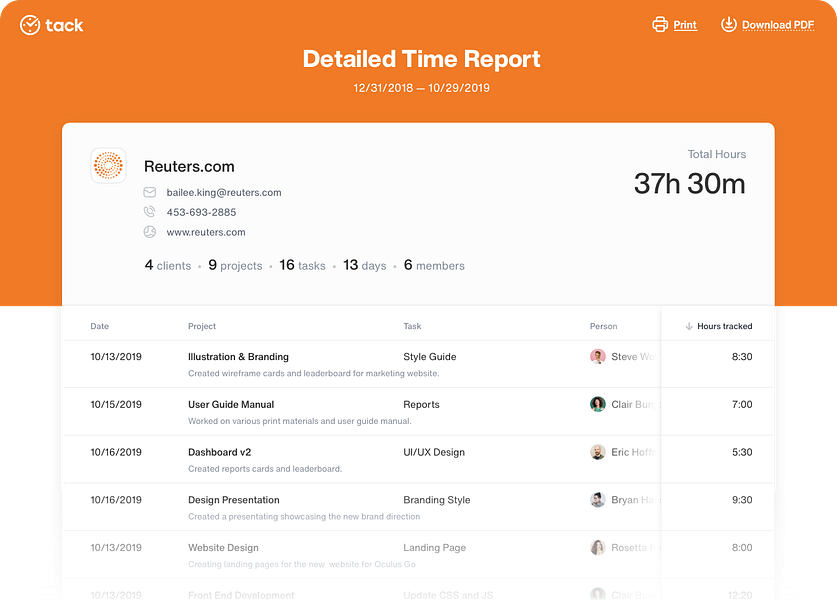The height and width of the screenshot is (600, 837).
Task: Click the Style Guide task cell
Action: click(x=430, y=357)
